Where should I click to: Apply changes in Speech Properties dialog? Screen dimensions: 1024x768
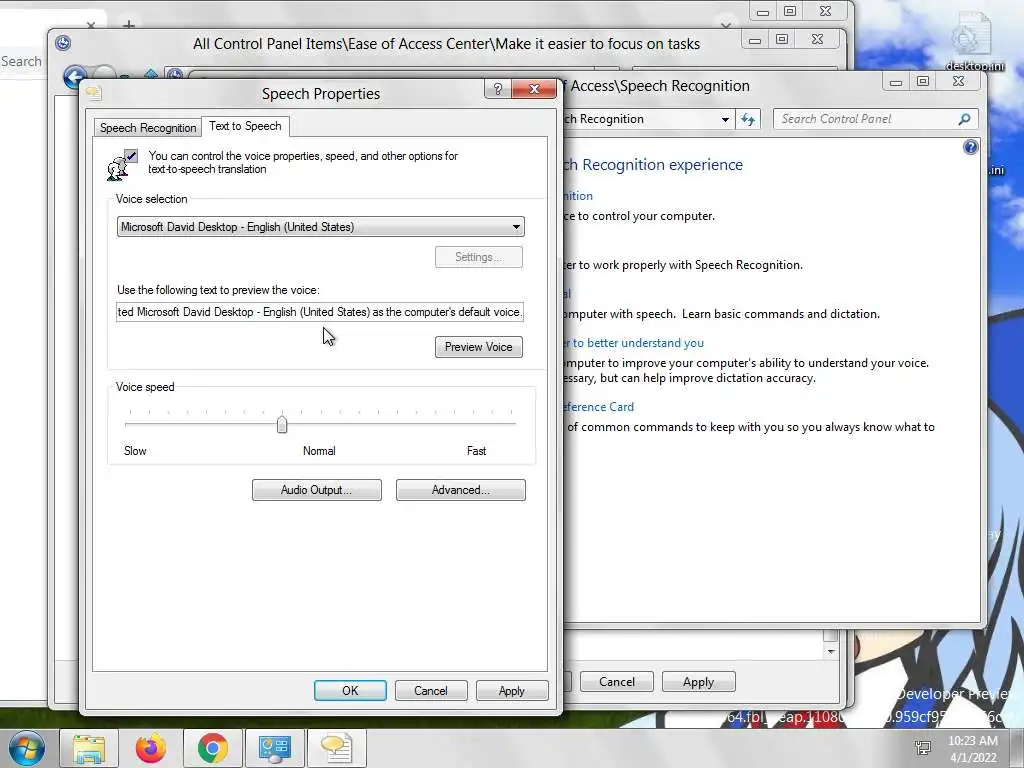pyautogui.click(x=512, y=690)
